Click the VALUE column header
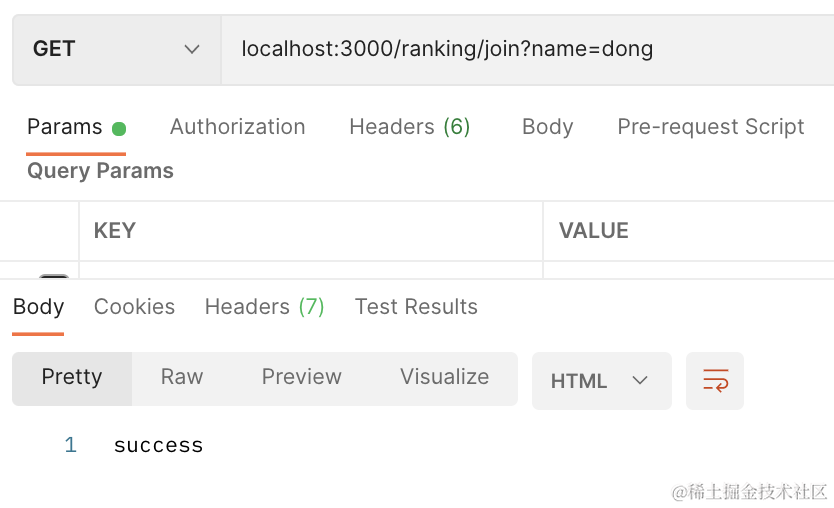This screenshot has width=834, height=508. click(x=593, y=231)
